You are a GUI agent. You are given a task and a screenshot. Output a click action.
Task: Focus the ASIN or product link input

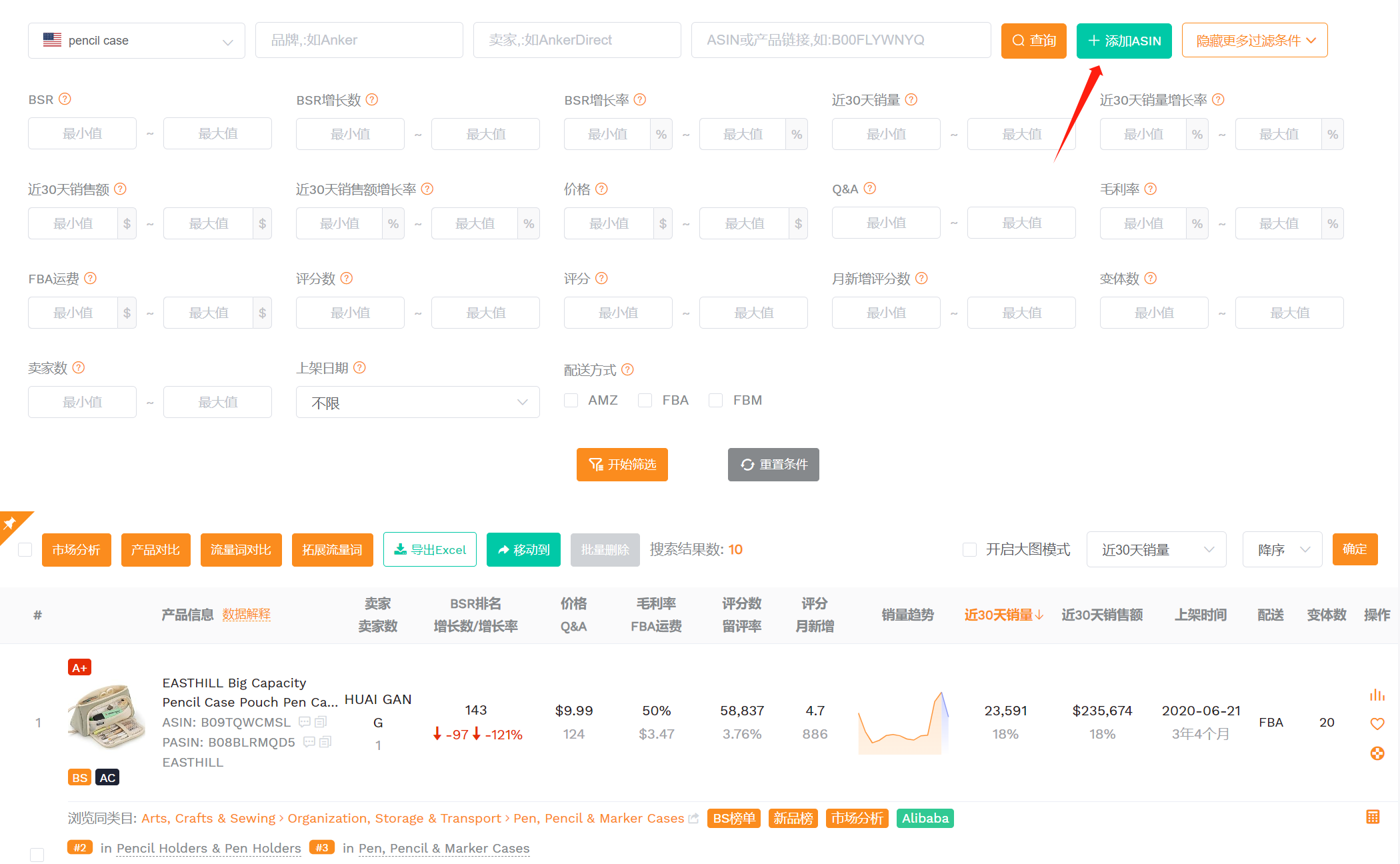coord(841,40)
